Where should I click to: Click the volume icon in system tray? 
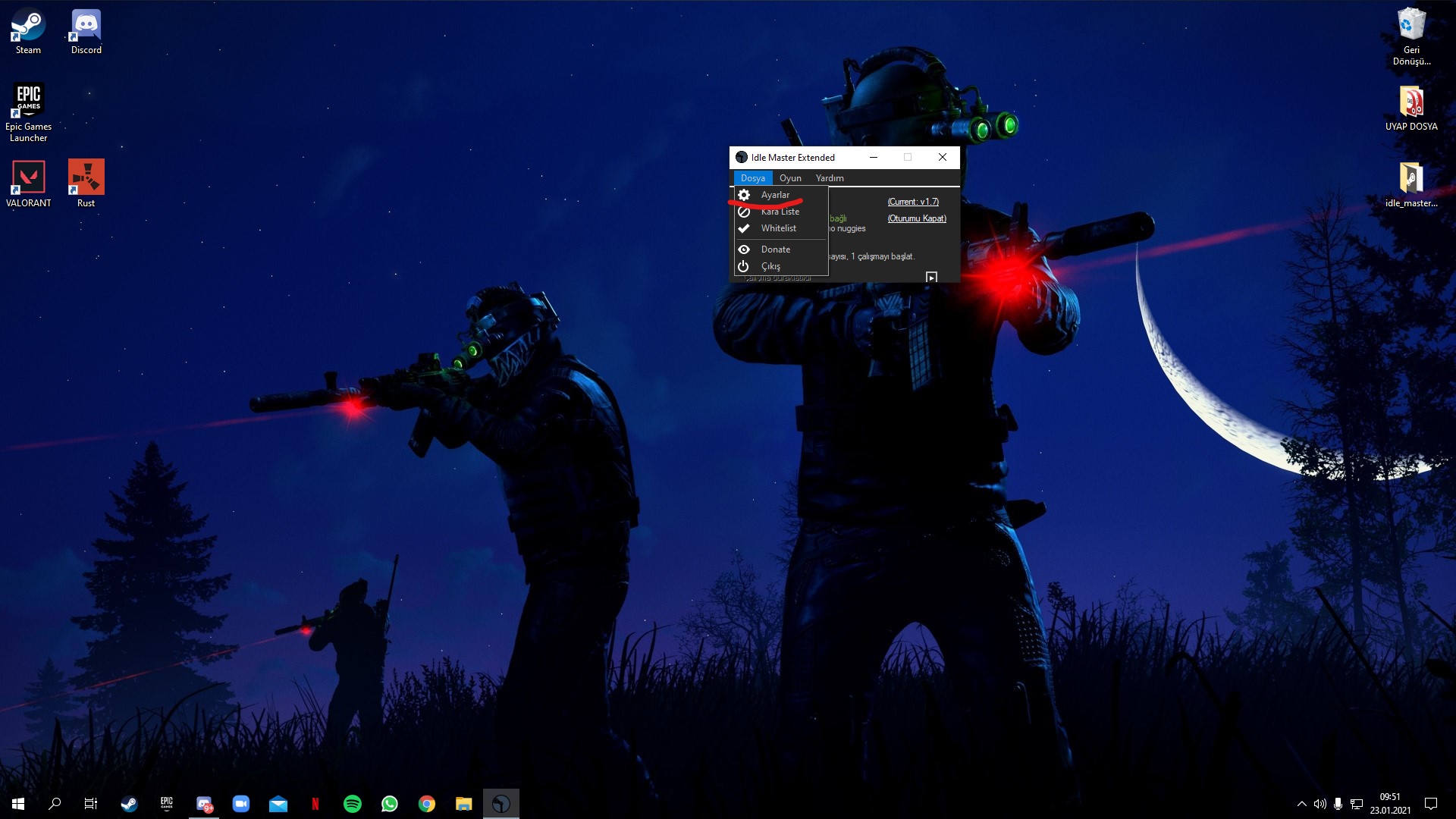(1320, 804)
